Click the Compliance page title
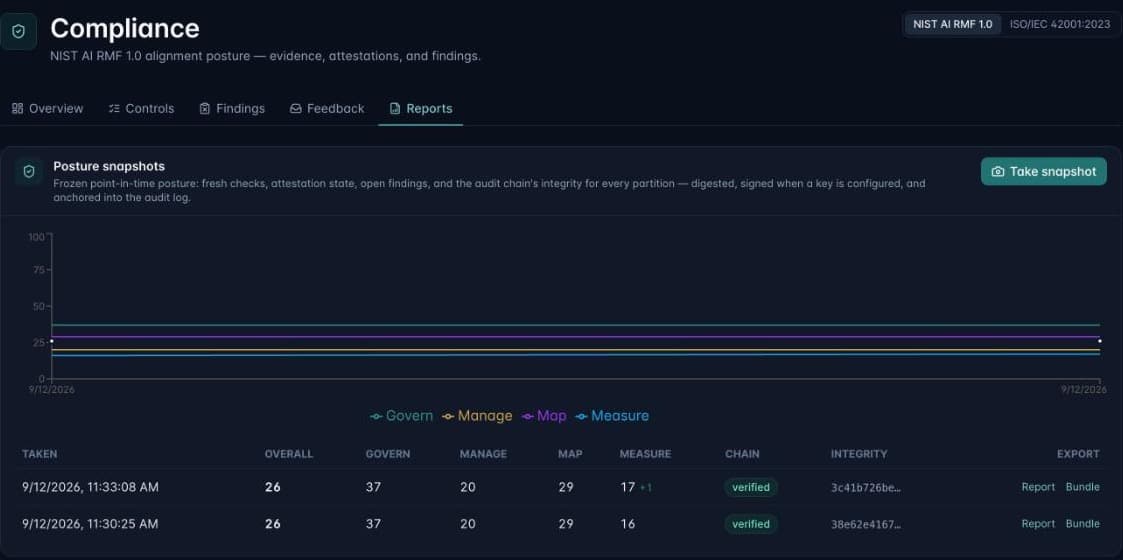Viewport: 1123px width, 560px height. 125,29
